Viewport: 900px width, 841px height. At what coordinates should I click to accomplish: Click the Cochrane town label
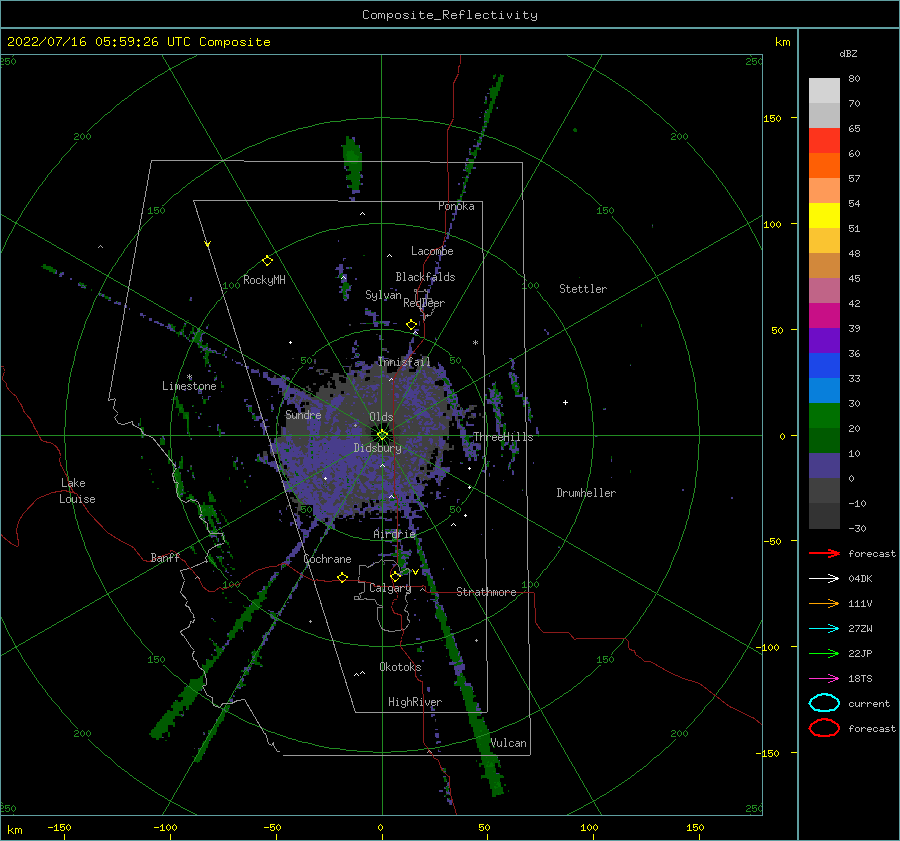point(327,559)
